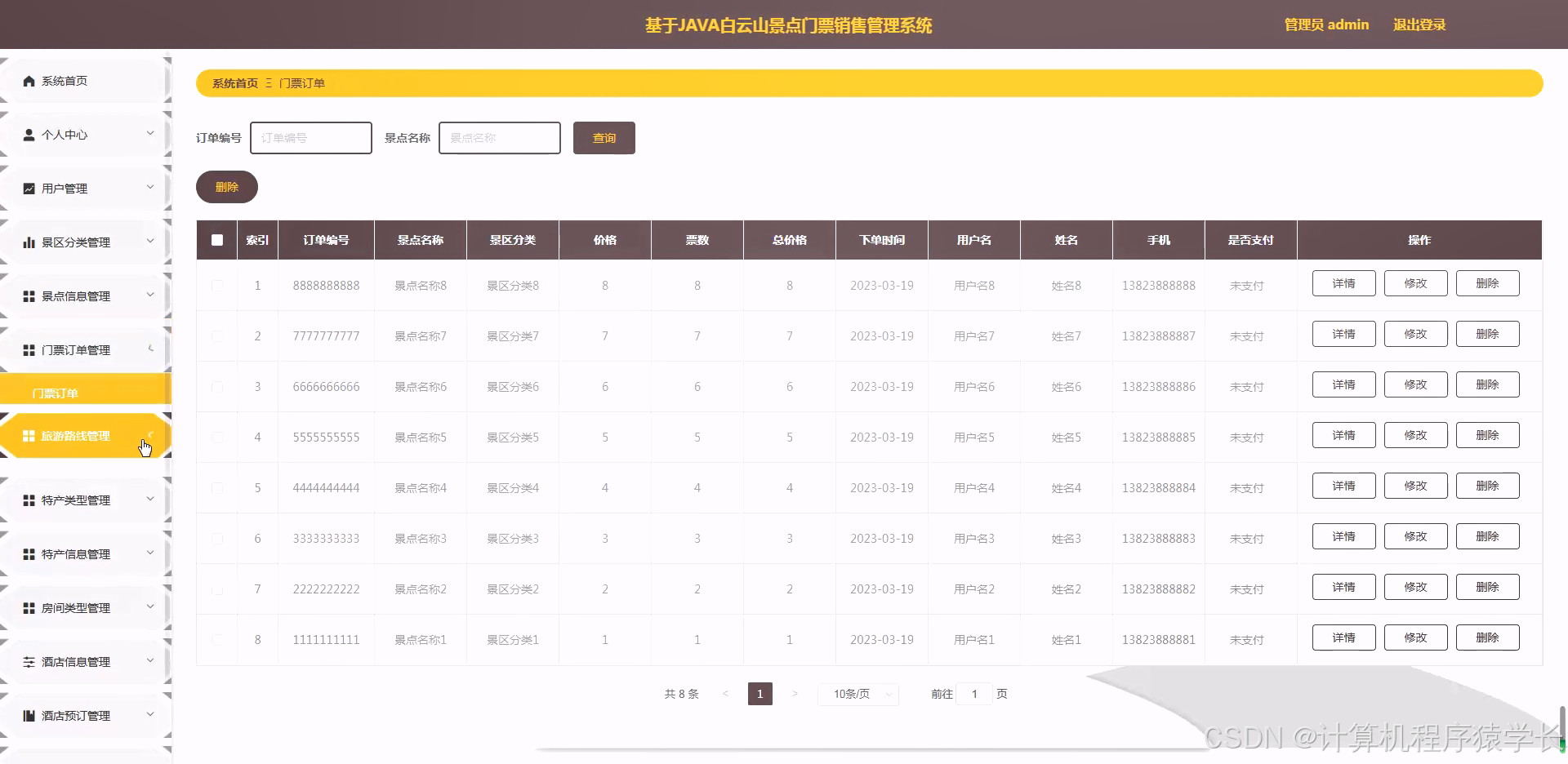Click 删除 for order 3333333333

pyautogui.click(x=1488, y=536)
